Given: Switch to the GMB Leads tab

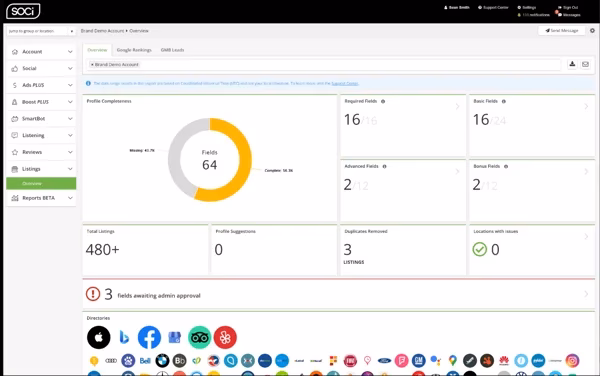Looking at the screenshot, I should pos(172,50).
